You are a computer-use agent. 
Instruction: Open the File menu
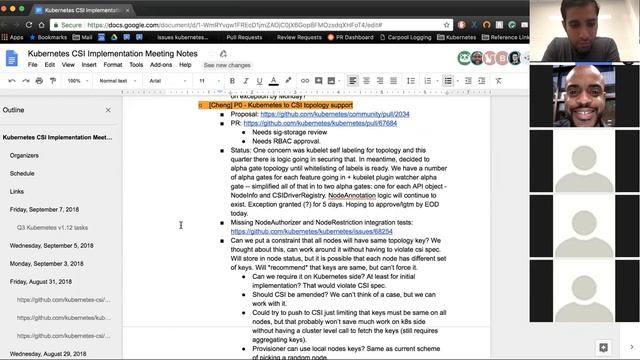(33, 65)
